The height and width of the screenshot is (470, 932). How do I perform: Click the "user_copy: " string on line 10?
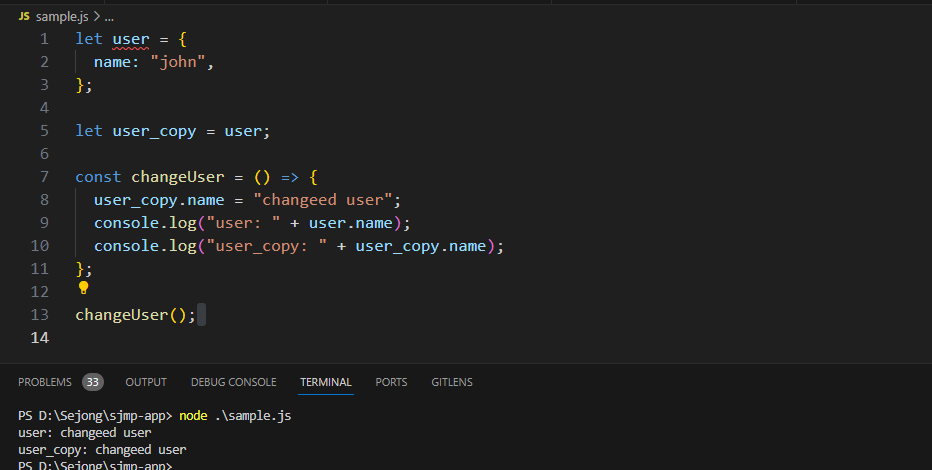(x=266, y=246)
